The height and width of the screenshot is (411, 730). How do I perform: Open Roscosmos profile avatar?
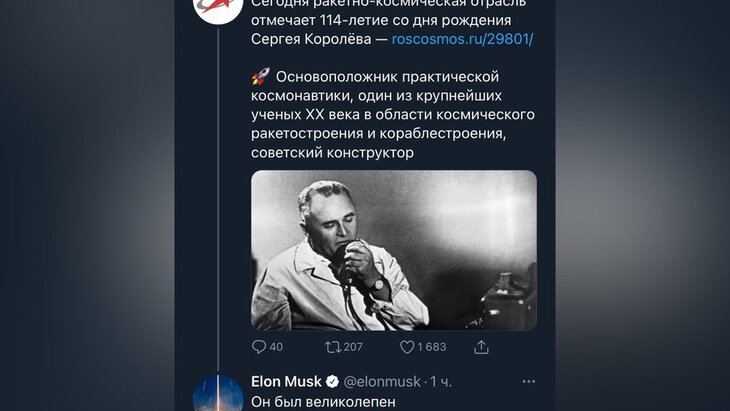[x=217, y=8]
